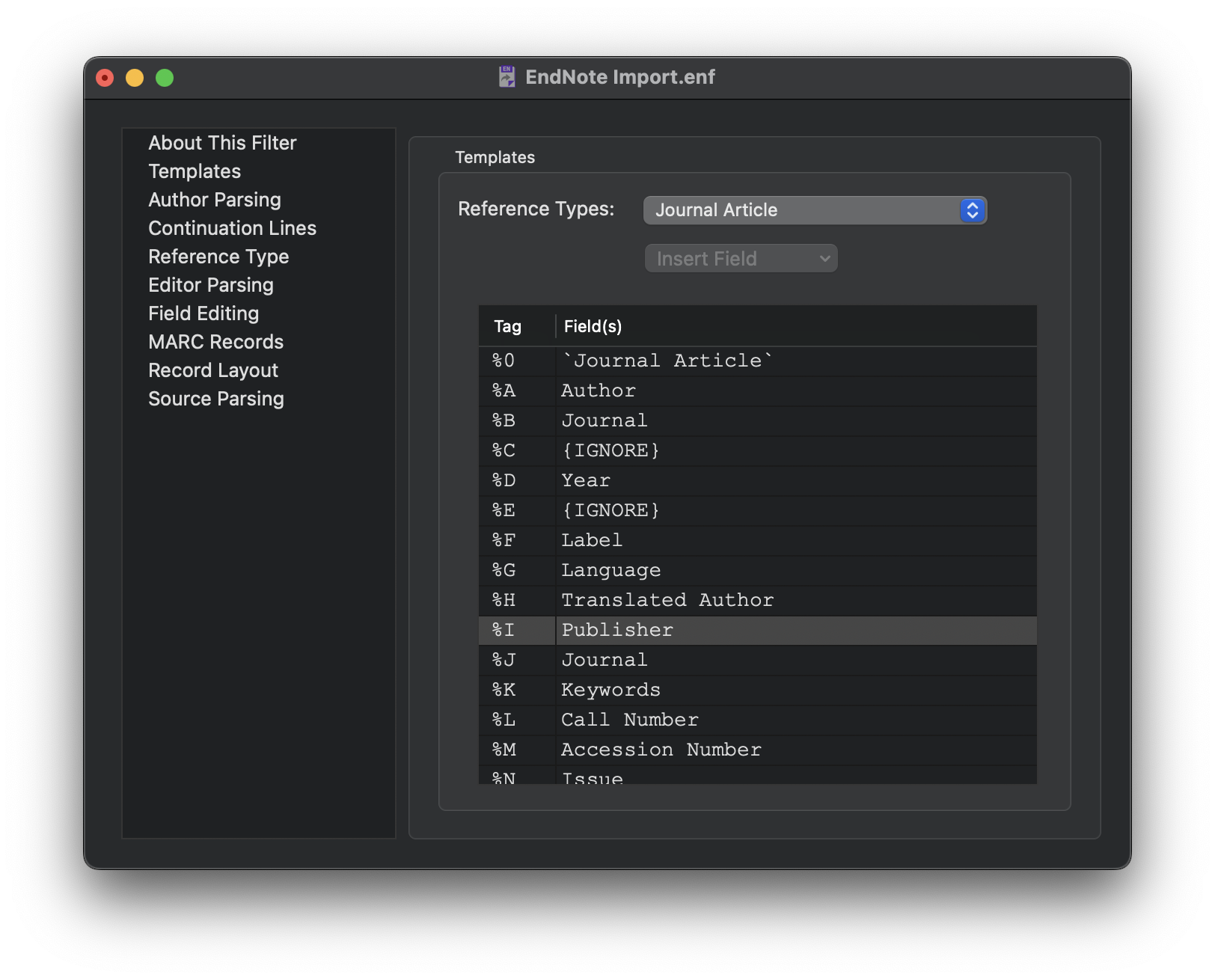Click the EndNote file icon in title bar
This screenshot has height=980, width=1215.
point(507,77)
